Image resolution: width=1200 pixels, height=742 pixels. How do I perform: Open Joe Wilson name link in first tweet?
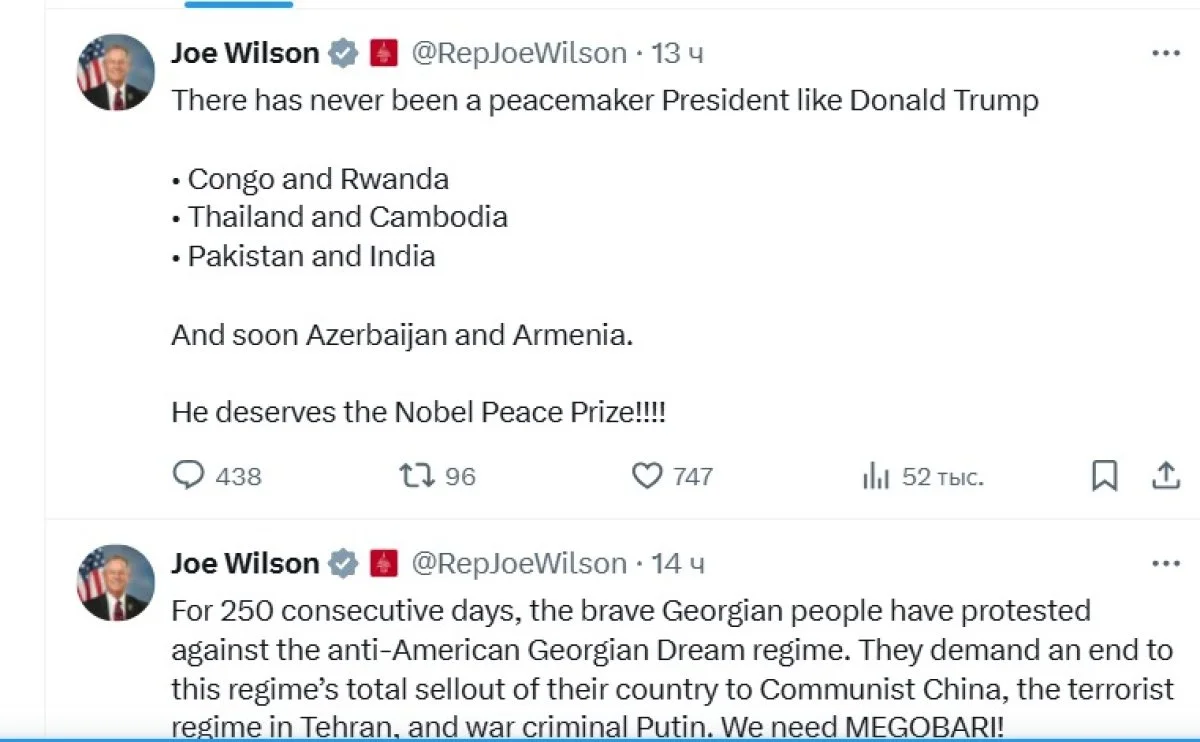(x=245, y=53)
